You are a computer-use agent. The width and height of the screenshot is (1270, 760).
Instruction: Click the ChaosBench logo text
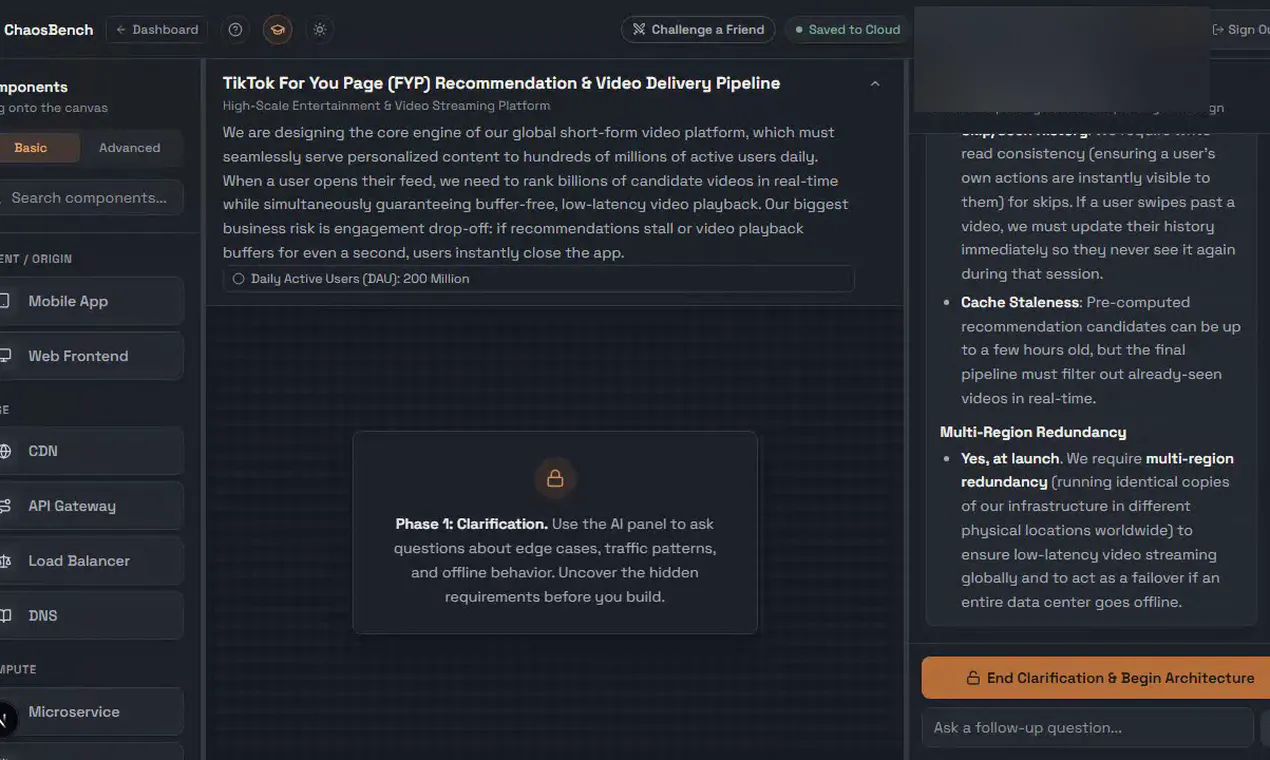(x=48, y=30)
